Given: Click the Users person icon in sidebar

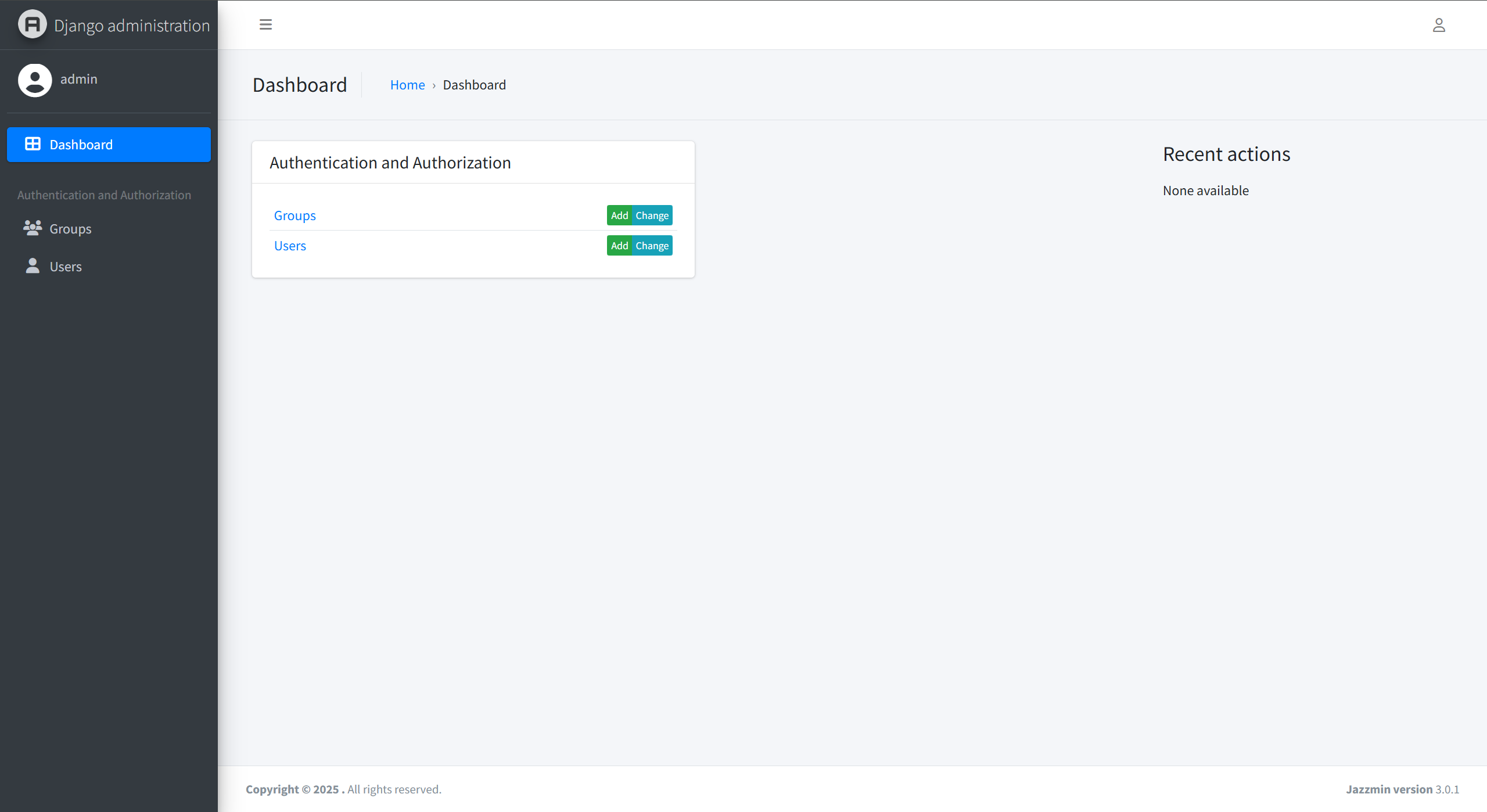Looking at the screenshot, I should (33, 266).
